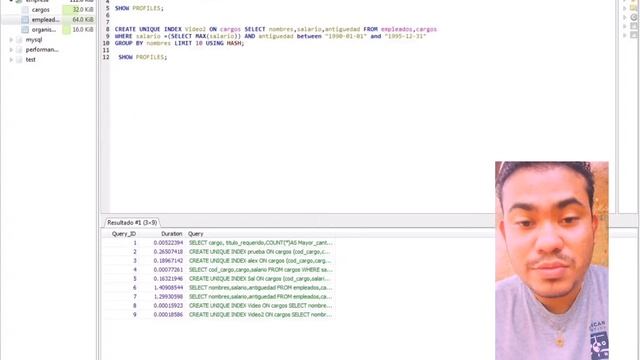Click line number 11 in editor gutter
The height and width of the screenshot is (360, 640).
(106, 50)
